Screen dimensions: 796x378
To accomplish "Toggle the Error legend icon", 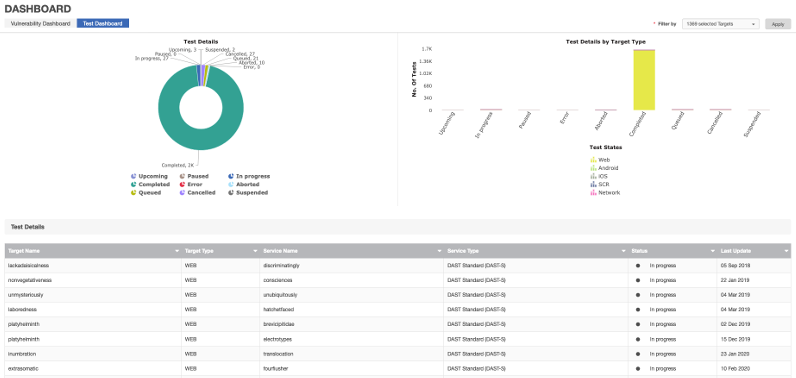I will (182, 184).
